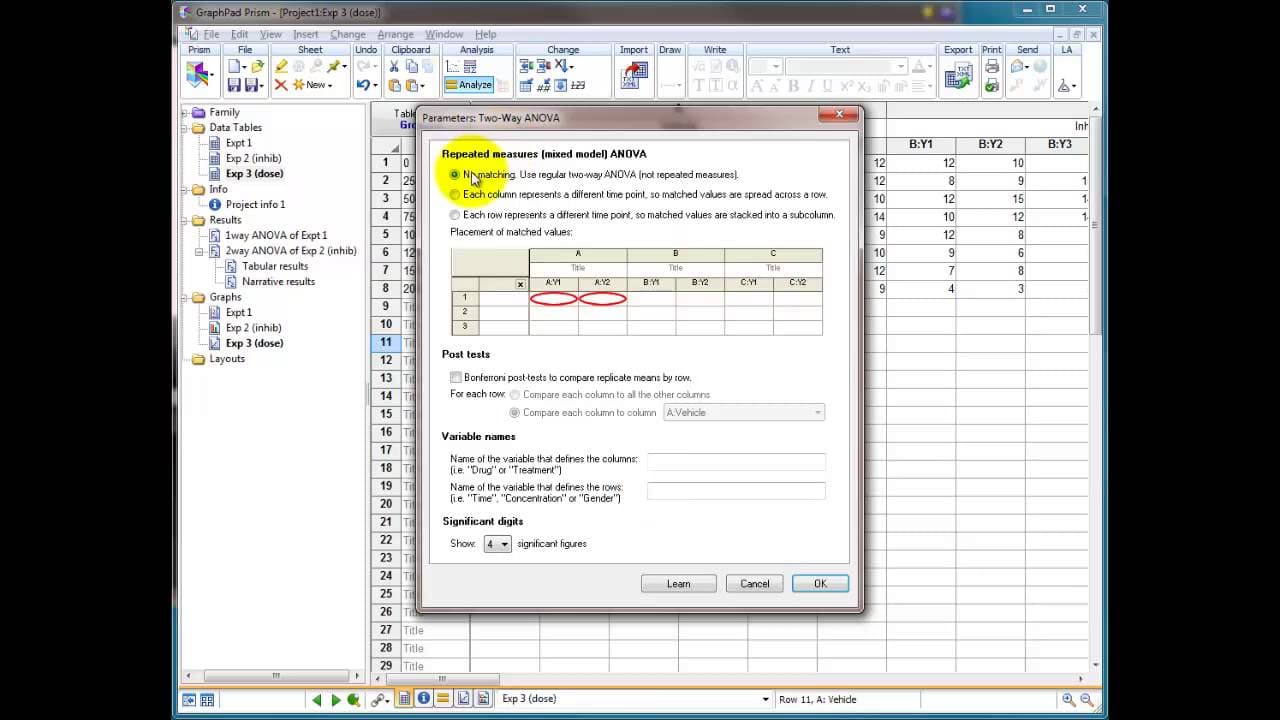Open Narrative results sheet in navigator
The width and height of the screenshot is (1280, 720).
[x=278, y=281]
